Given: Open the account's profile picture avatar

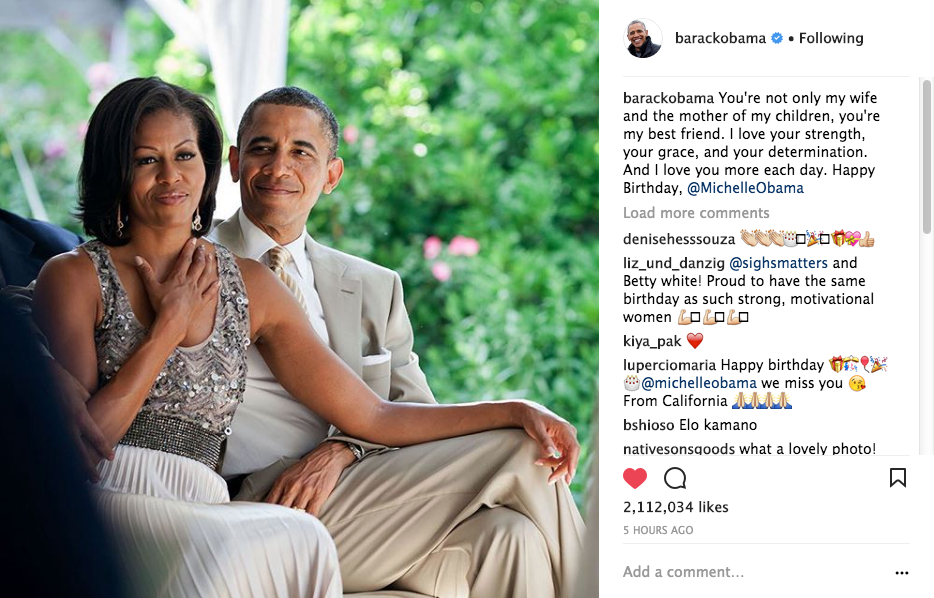Looking at the screenshot, I should 643,38.
